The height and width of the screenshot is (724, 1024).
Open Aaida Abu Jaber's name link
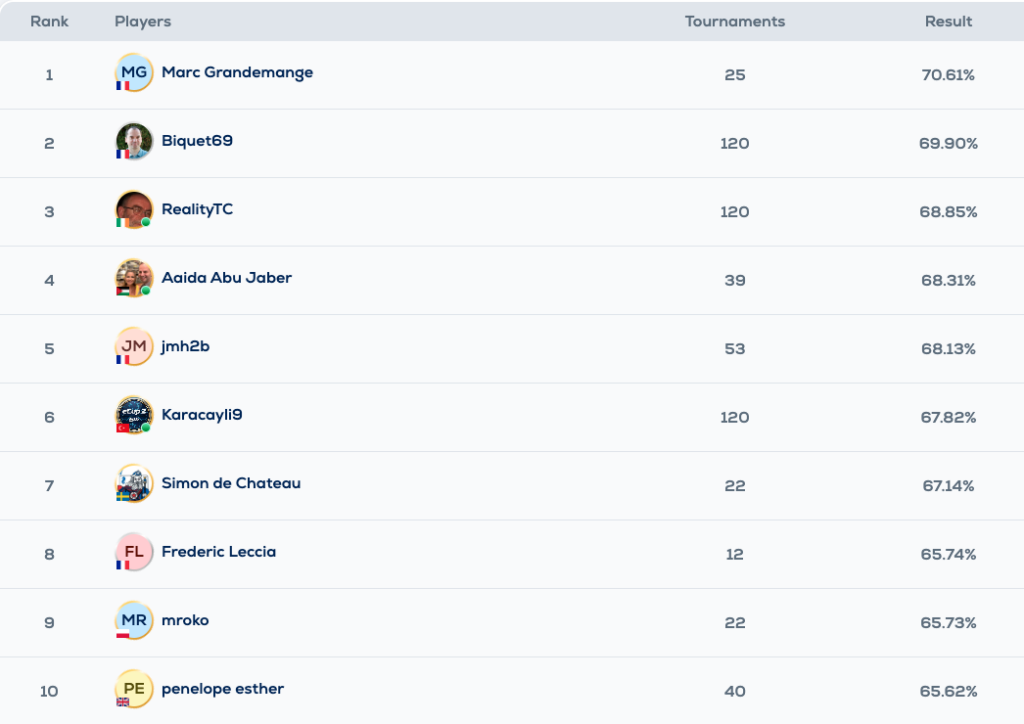tap(226, 278)
